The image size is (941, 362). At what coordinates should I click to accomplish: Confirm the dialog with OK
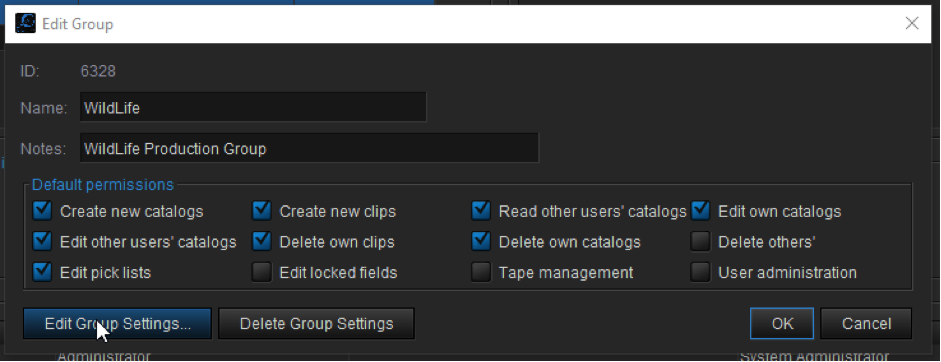click(x=782, y=324)
